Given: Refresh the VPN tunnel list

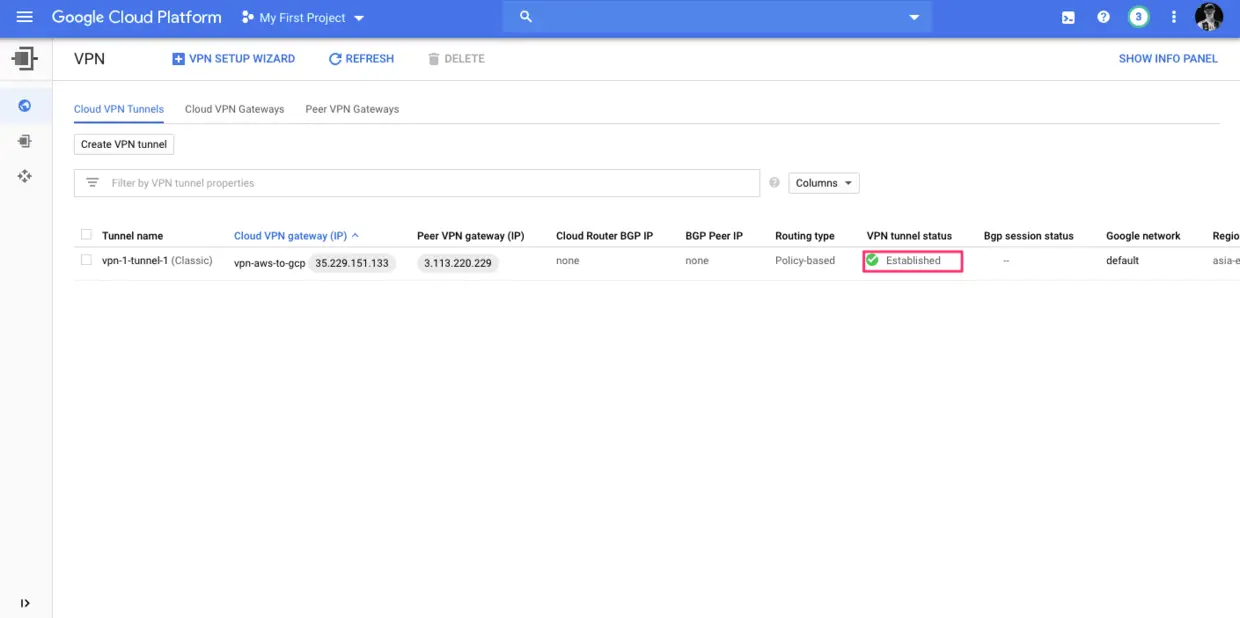Looking at the screenshot, I should coord(361,59).
